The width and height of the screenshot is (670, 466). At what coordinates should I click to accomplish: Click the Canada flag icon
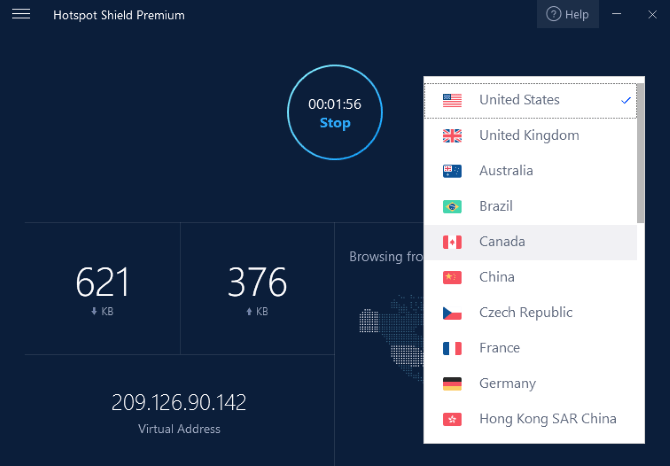pos(452,242)
